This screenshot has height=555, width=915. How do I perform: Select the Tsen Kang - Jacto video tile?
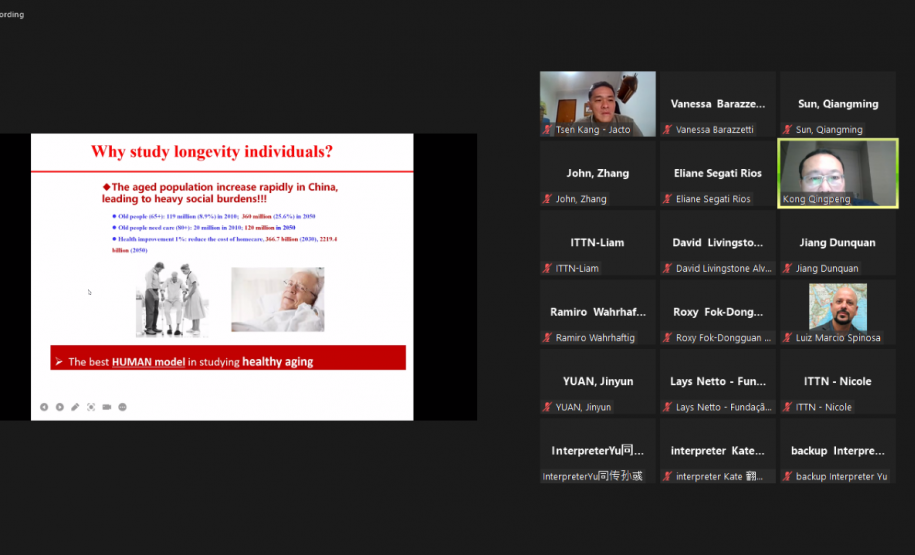point(598,103)
